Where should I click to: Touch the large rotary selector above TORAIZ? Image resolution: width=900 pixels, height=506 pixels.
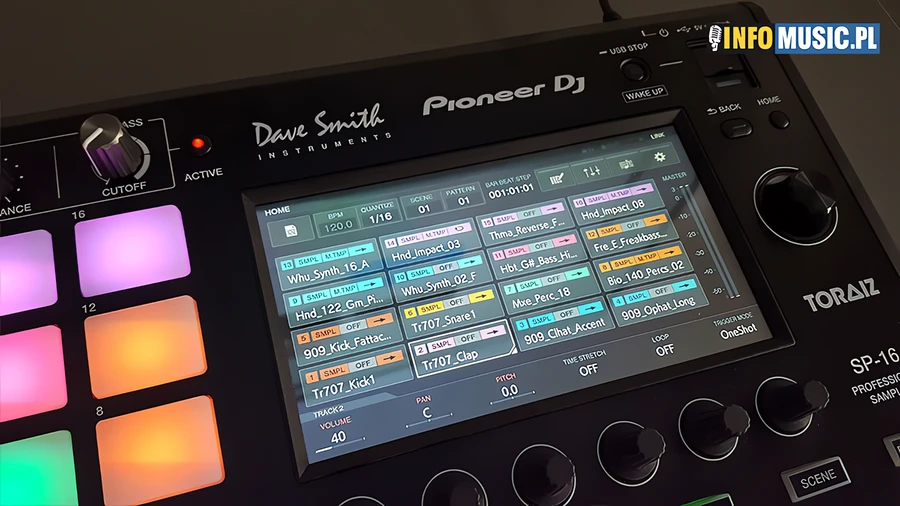click(x=795, y=204)
